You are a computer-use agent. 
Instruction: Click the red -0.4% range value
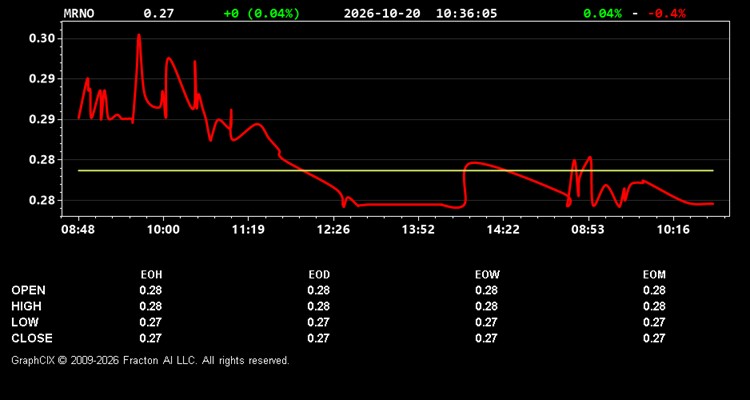[667, 13]
